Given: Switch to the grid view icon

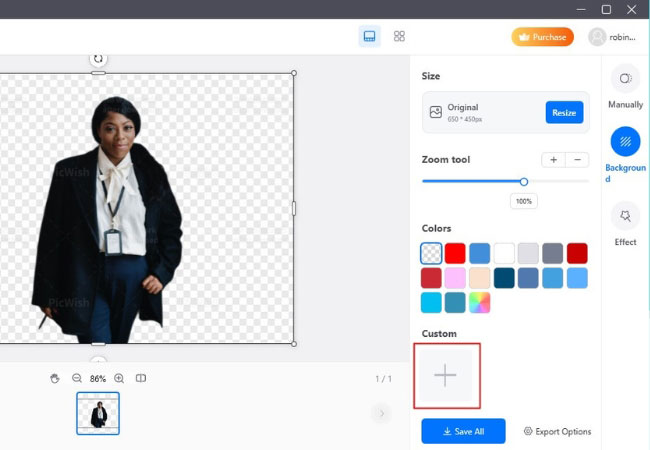Looking at the screenshot, I should coord(399,37).
